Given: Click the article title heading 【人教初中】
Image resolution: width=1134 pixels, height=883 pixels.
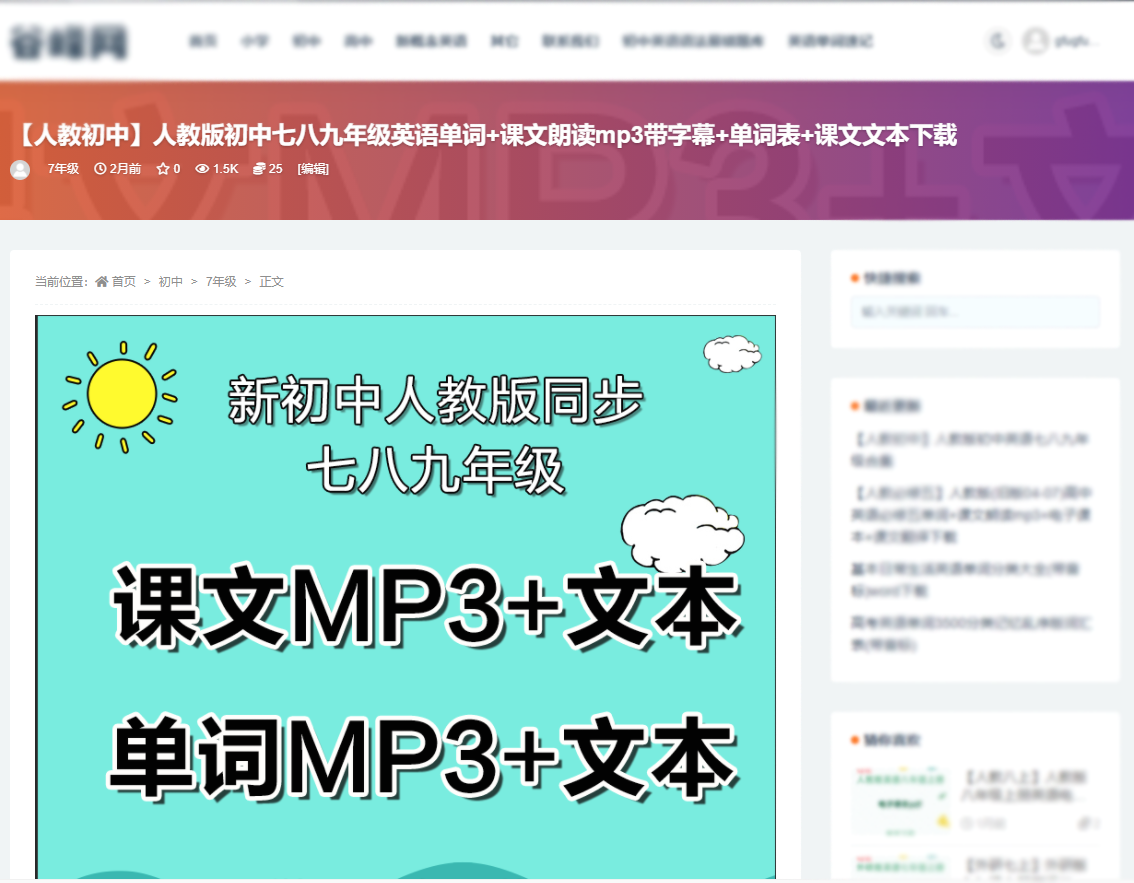Looking at the screenshot, I should [484, 135].
